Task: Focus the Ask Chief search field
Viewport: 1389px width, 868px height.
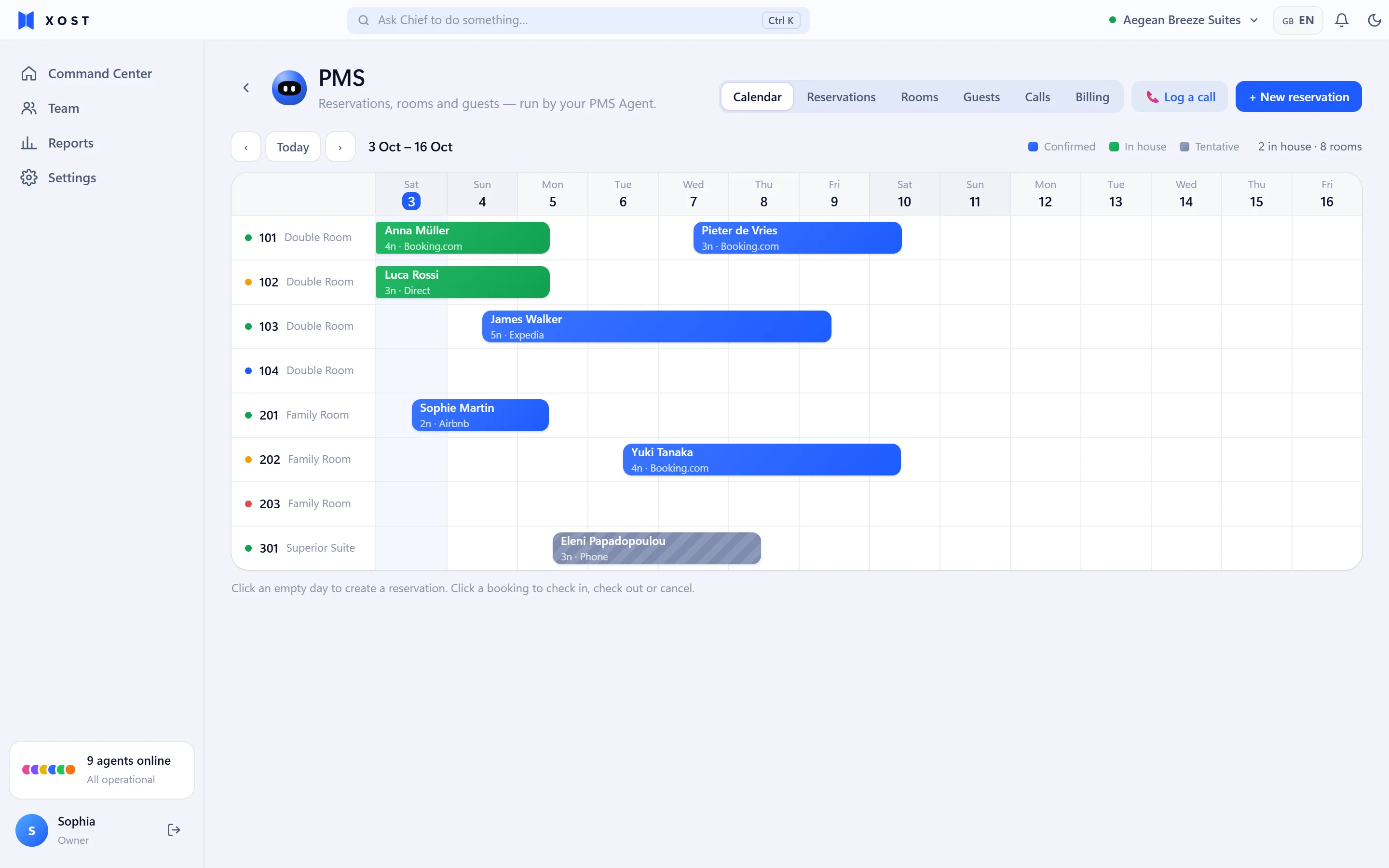Action: (x=579, y=20)
